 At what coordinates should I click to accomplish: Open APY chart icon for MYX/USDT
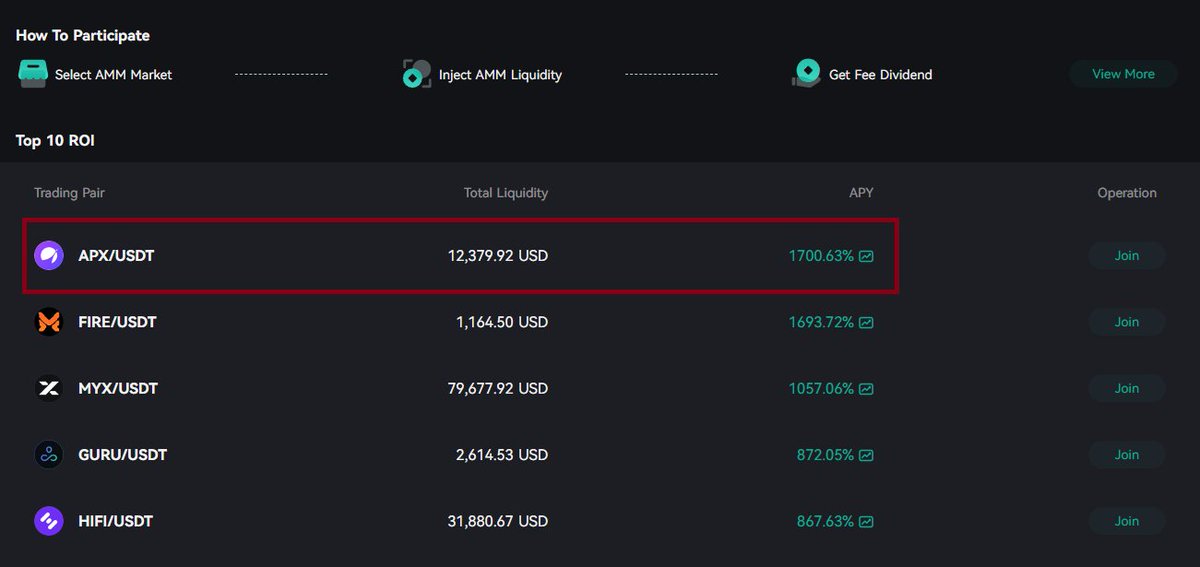pyautogui.click(x=866, y=388)
